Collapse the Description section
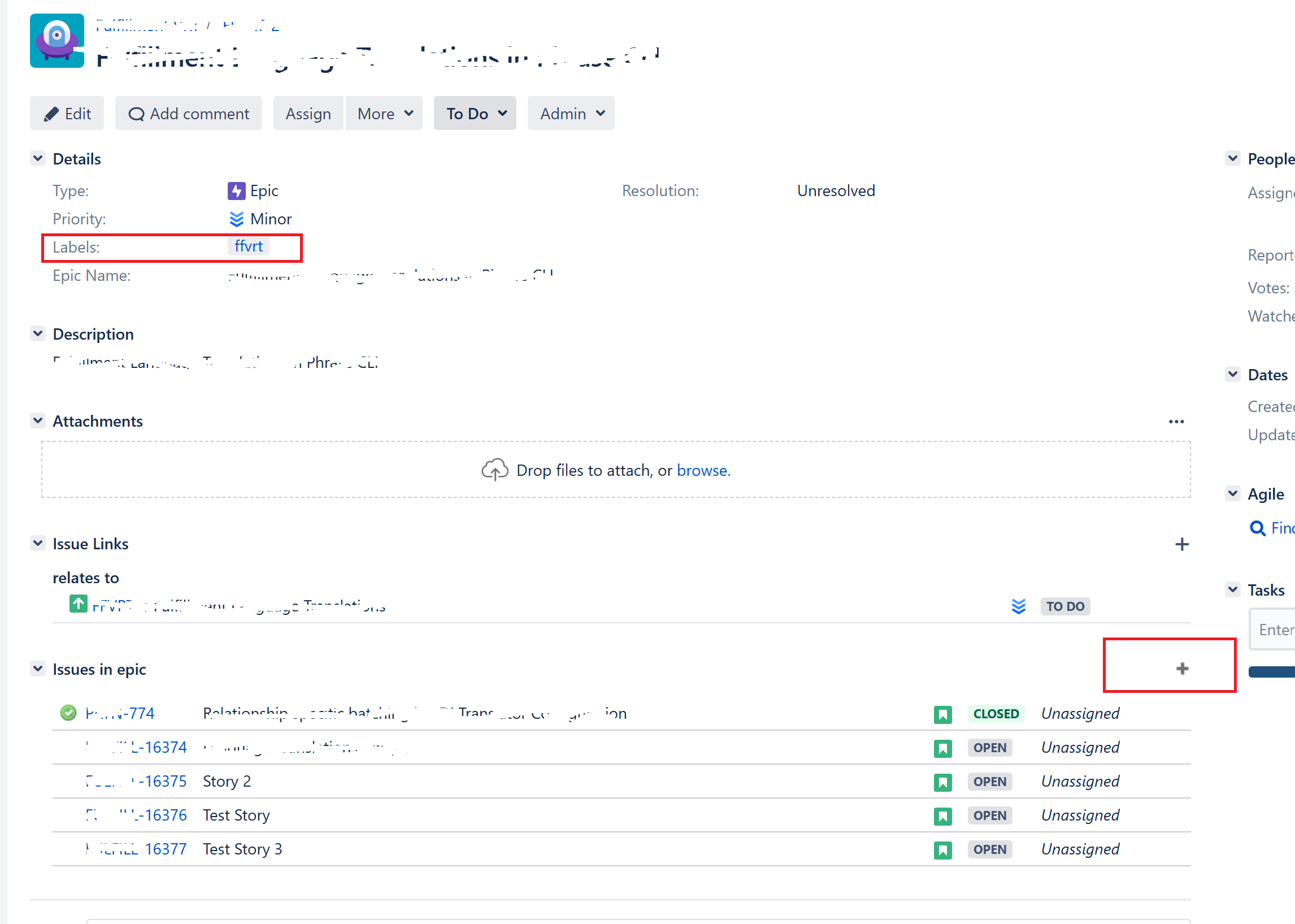 click(x=37, y=333)
